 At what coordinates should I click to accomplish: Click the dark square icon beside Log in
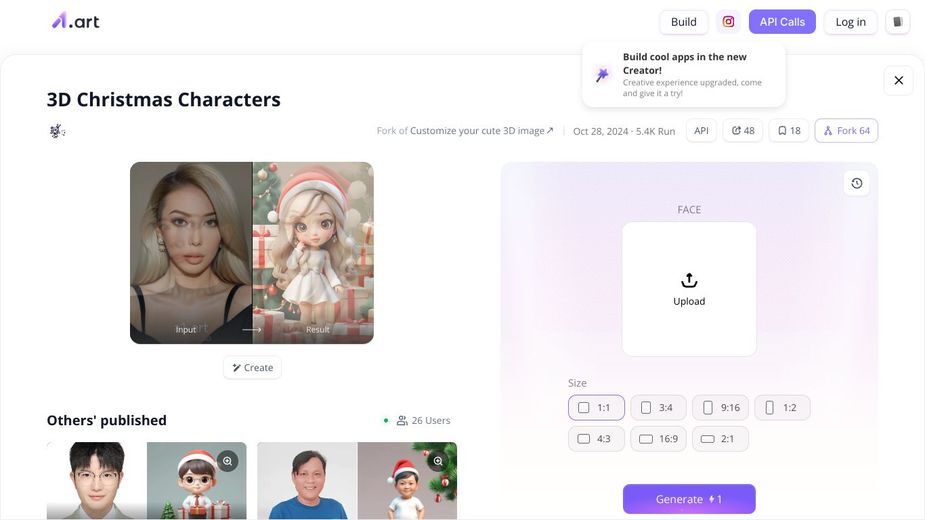point(897,22)
